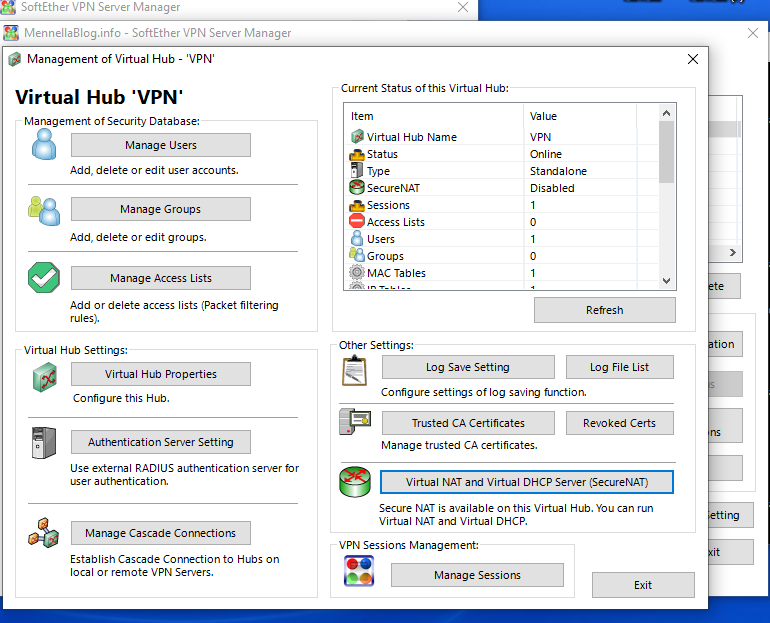Click the hub icon in dialog title bar
This screenshot has height=623, width=770.
15,59
